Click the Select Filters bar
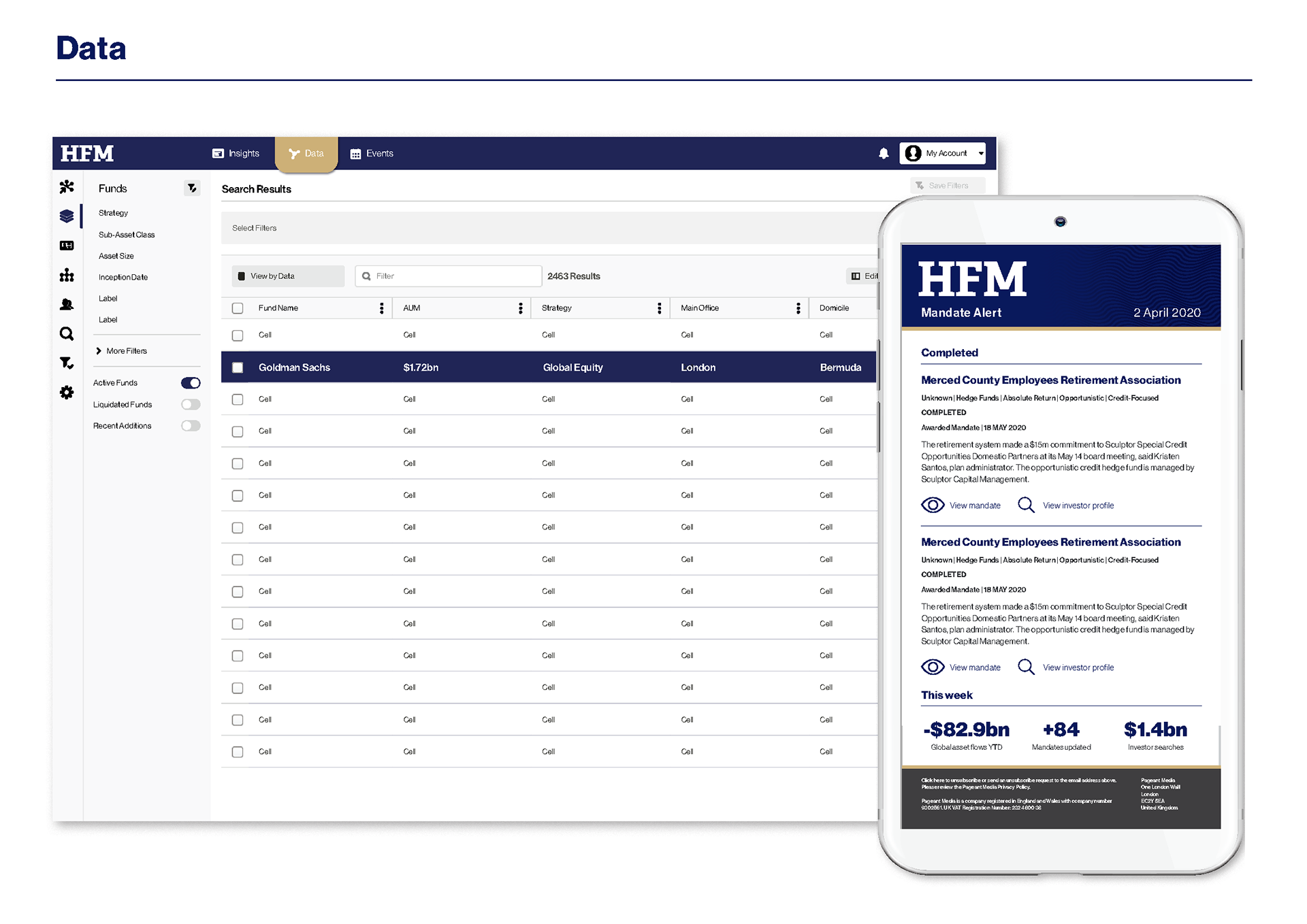The height and width of the screenshot is (924, 1307). pos(549,228)
